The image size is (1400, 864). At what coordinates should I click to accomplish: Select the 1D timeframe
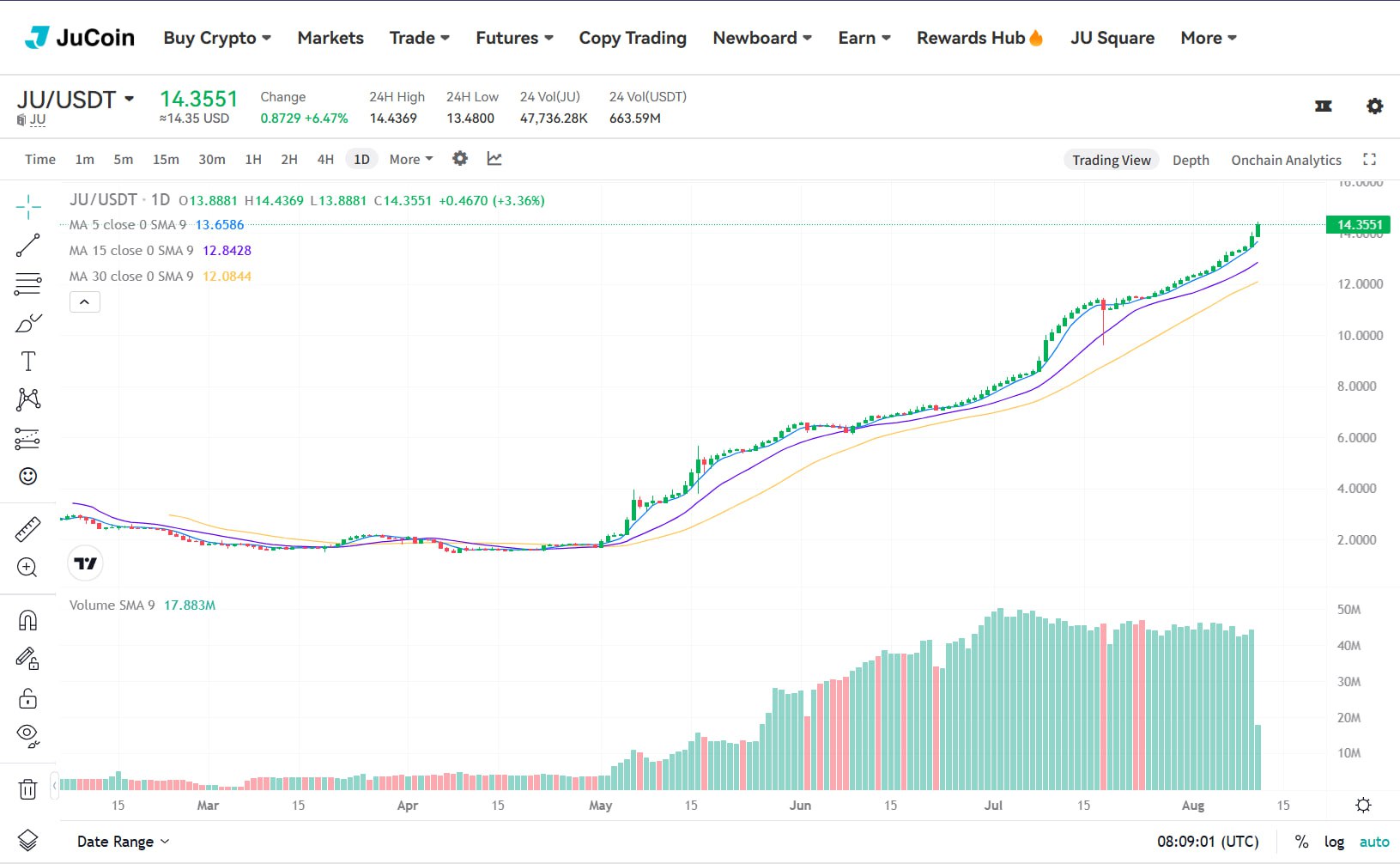point(362,160)
